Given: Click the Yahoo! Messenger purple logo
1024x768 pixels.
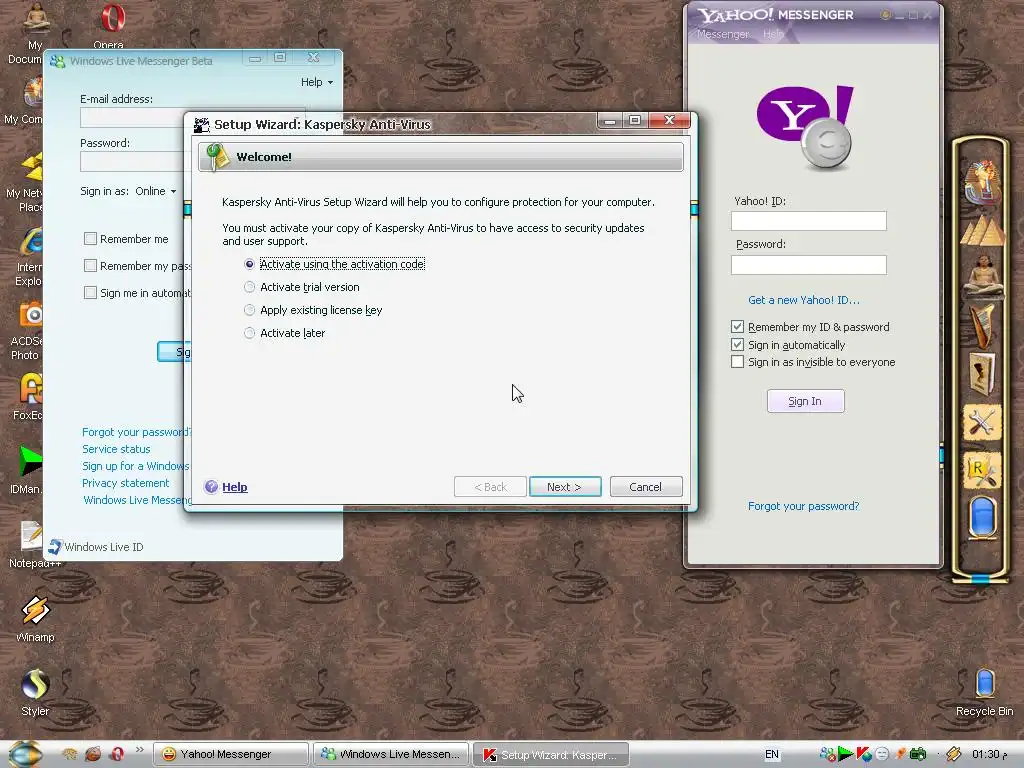Looking at the screenshot, I should coord(806,127).
